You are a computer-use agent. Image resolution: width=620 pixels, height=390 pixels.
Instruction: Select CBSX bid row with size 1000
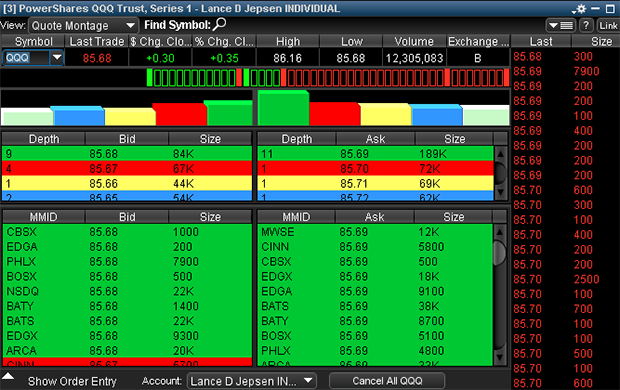tap(127, 232)
